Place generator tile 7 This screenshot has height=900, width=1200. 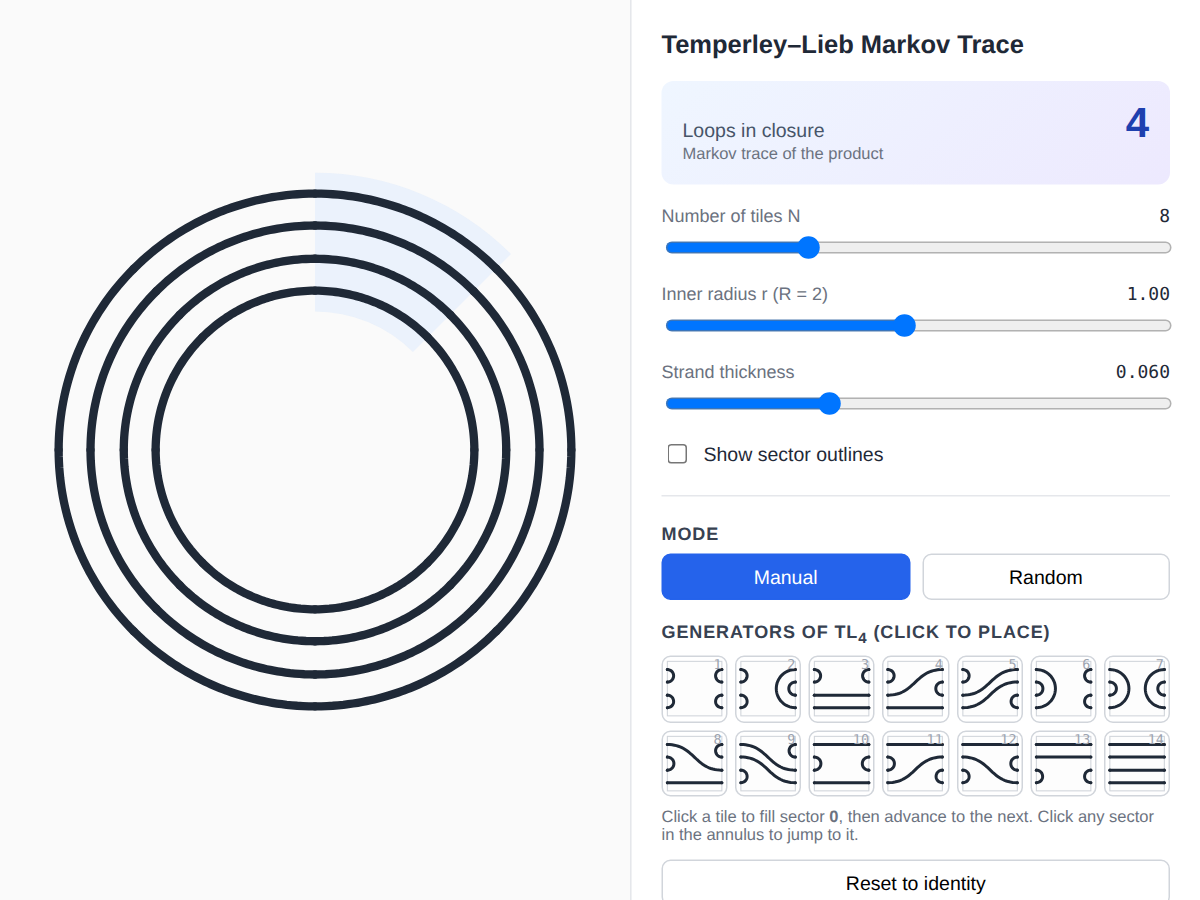point(1137,689)
